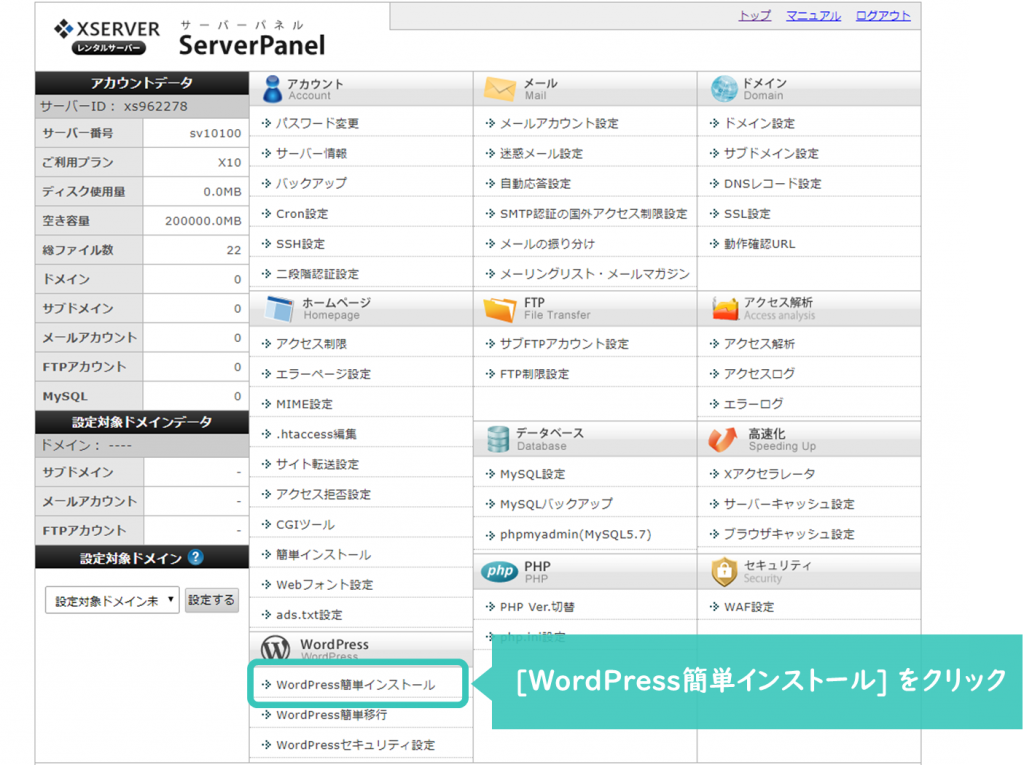Open CGIツール
The height and width of the screenshot is (765, 1024).
click(x=305, y=524)
